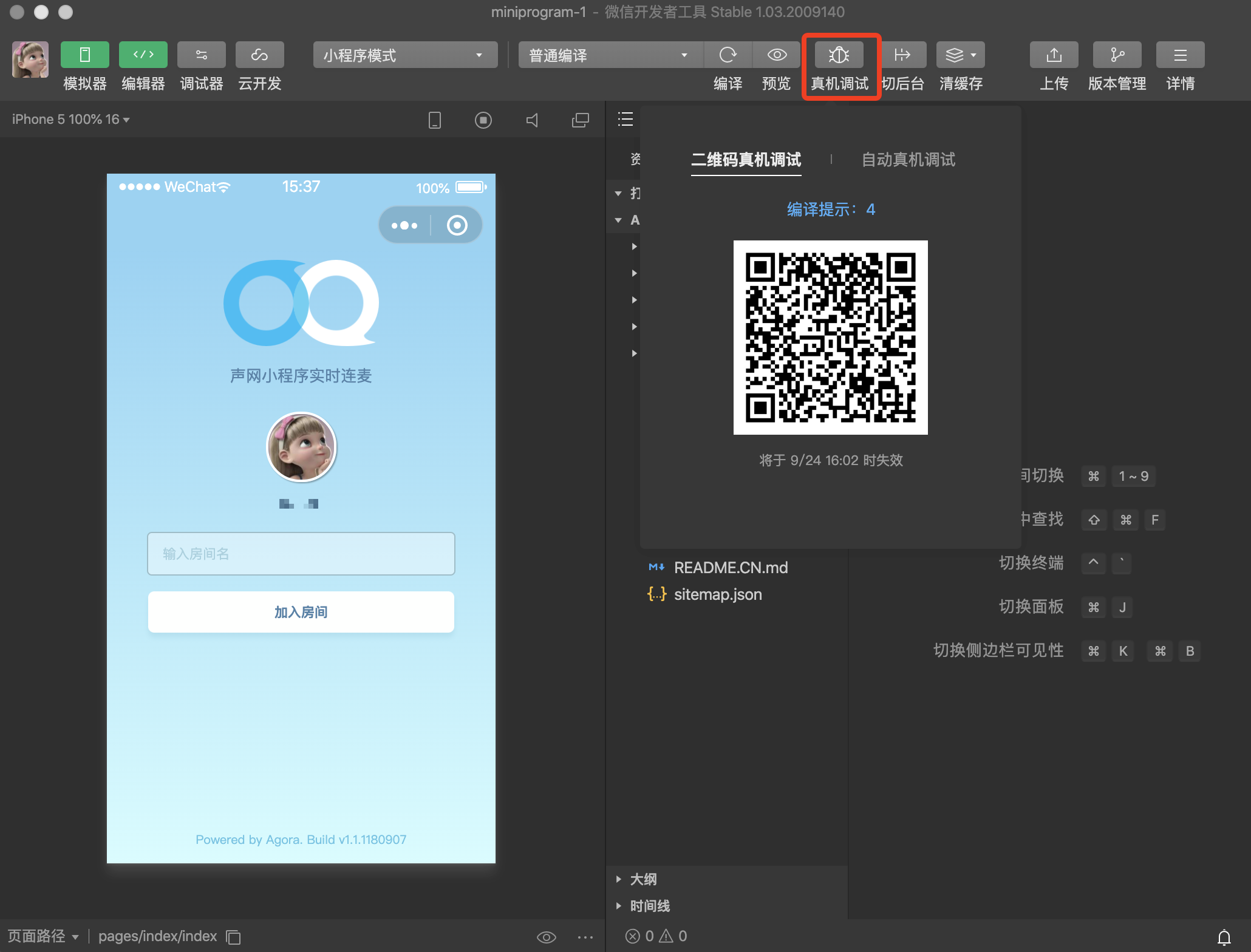The width and height of the screenshot is (1251, 952).
Task: Open the notifications bell icon
Action: [x=1224, y=937]
